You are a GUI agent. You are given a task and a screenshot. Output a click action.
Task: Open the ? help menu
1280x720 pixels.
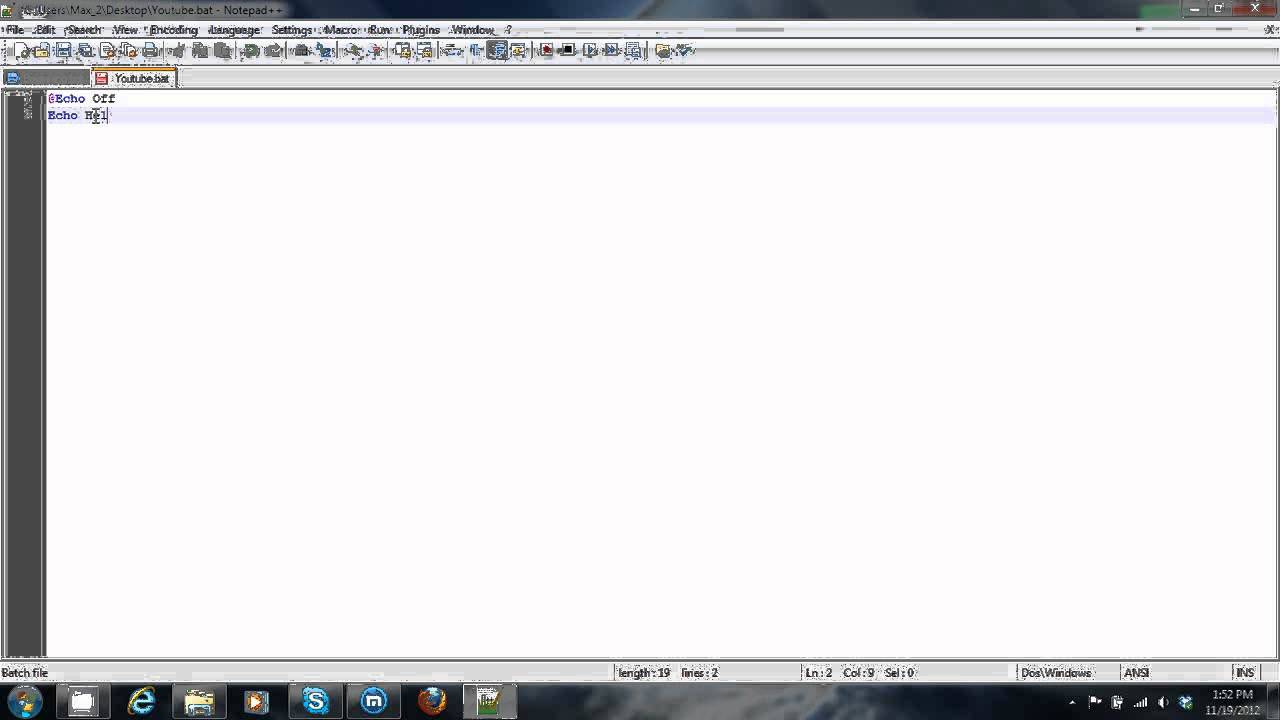click(x=508, y=30)
